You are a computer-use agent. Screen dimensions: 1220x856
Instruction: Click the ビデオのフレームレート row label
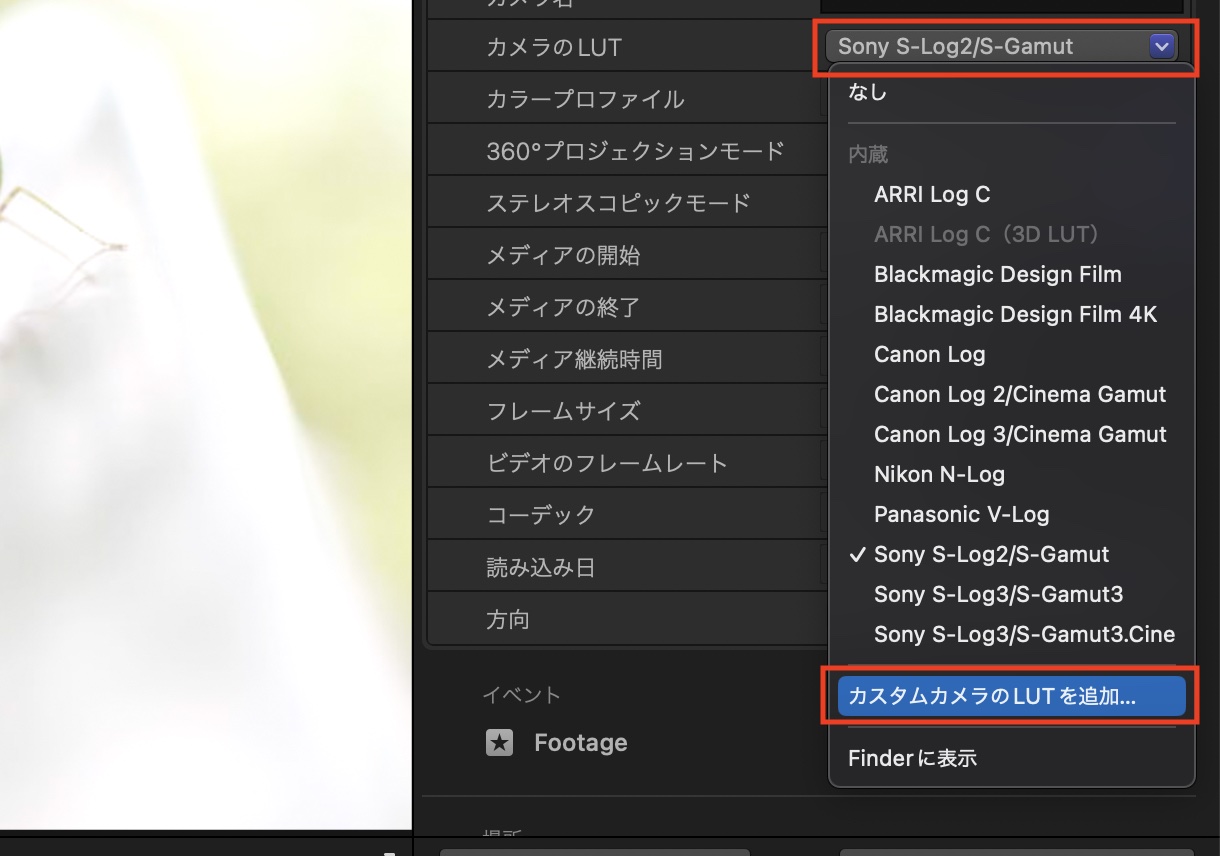607,463
